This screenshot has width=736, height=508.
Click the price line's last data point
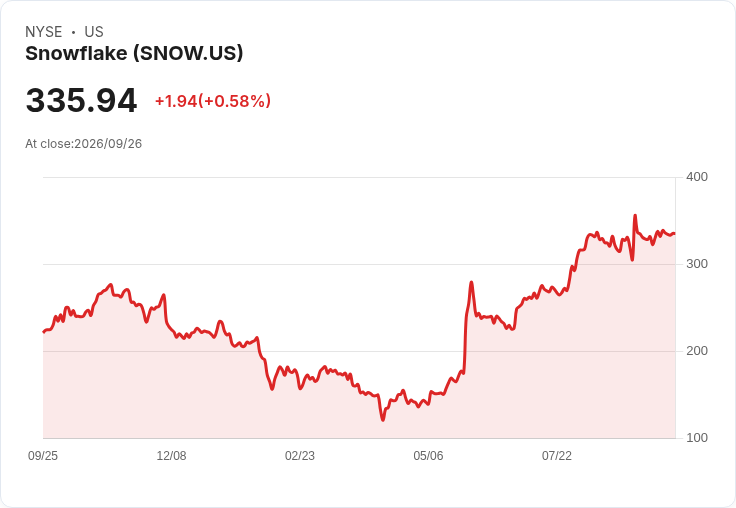coord(675,233)
